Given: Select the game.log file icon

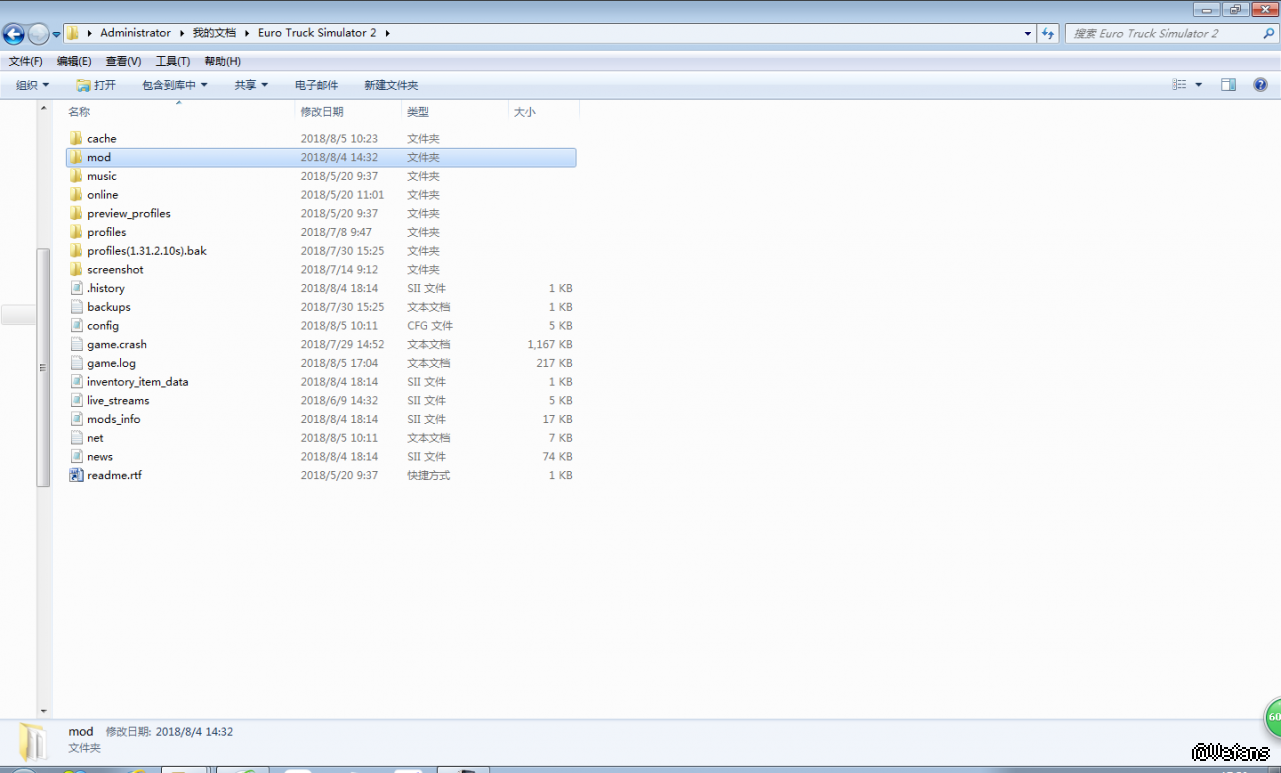Looking at the screenshot, I should (x=76, y=364).
